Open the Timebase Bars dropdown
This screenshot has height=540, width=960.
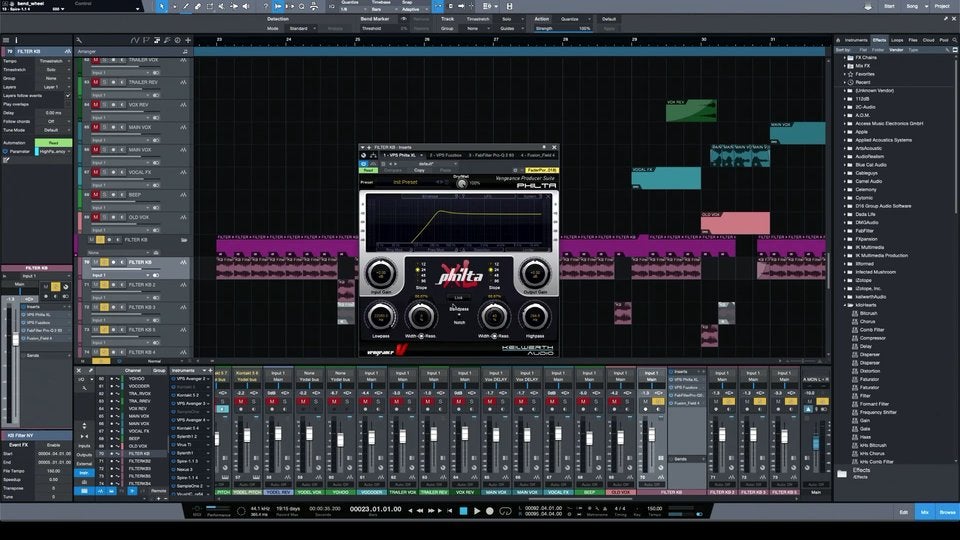(383, 9)
